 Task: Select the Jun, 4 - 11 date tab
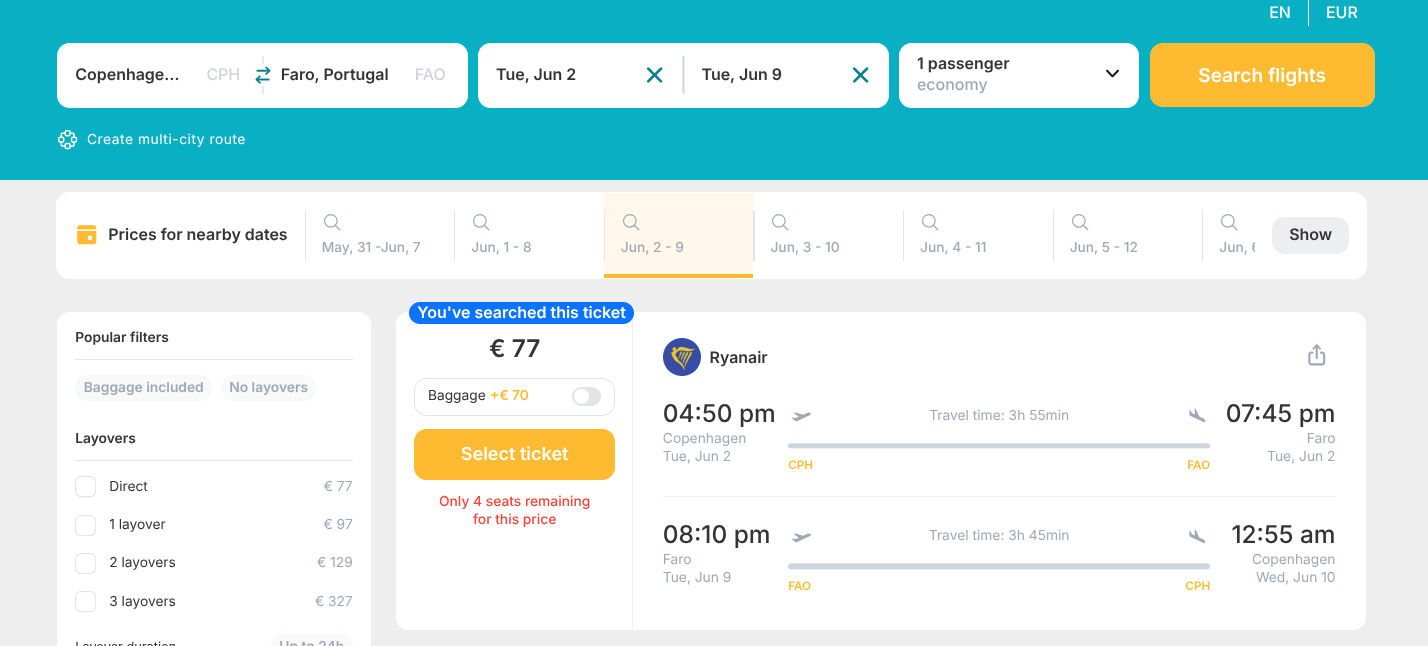pyautogui.click(x=953, y=235)
